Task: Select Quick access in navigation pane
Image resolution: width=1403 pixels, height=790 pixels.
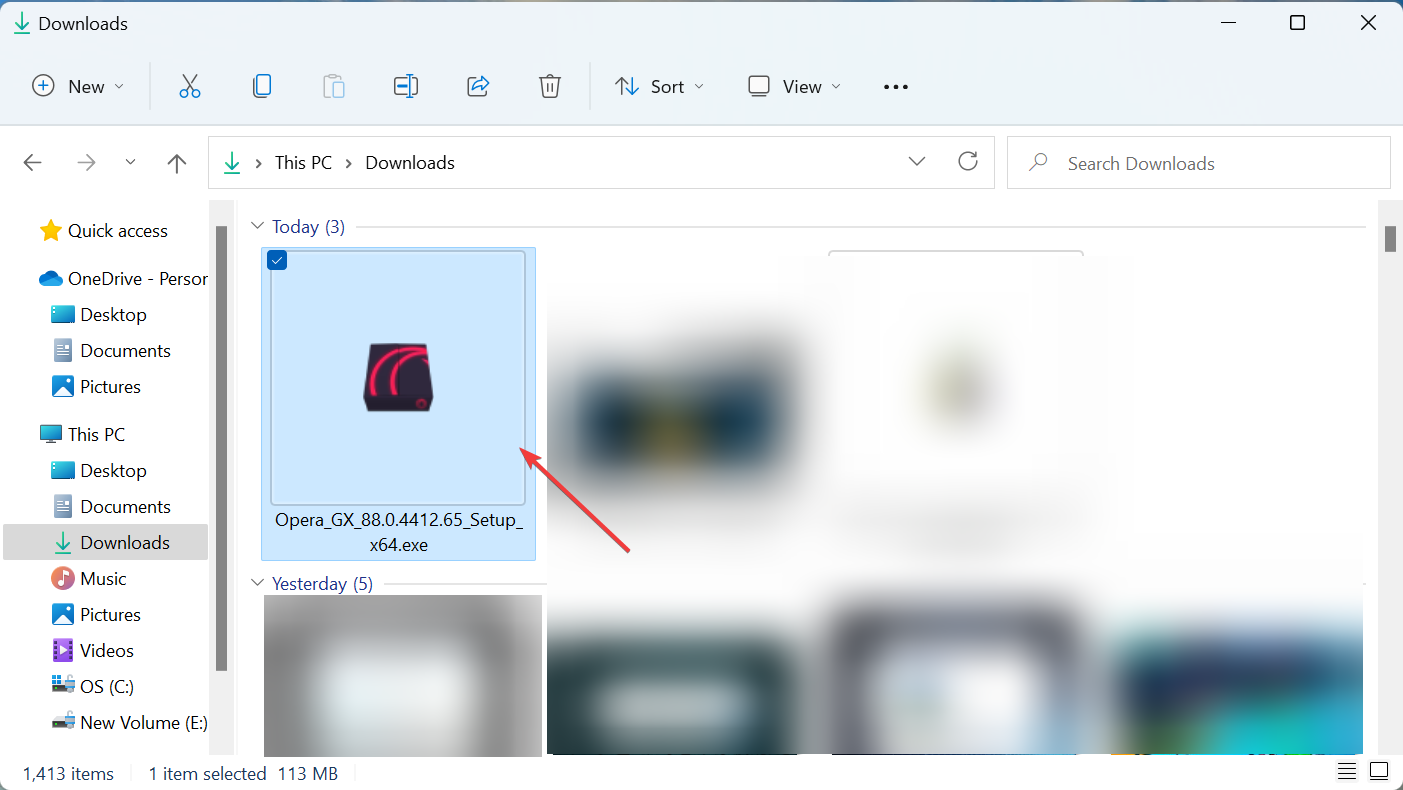Action: [118, 231]
